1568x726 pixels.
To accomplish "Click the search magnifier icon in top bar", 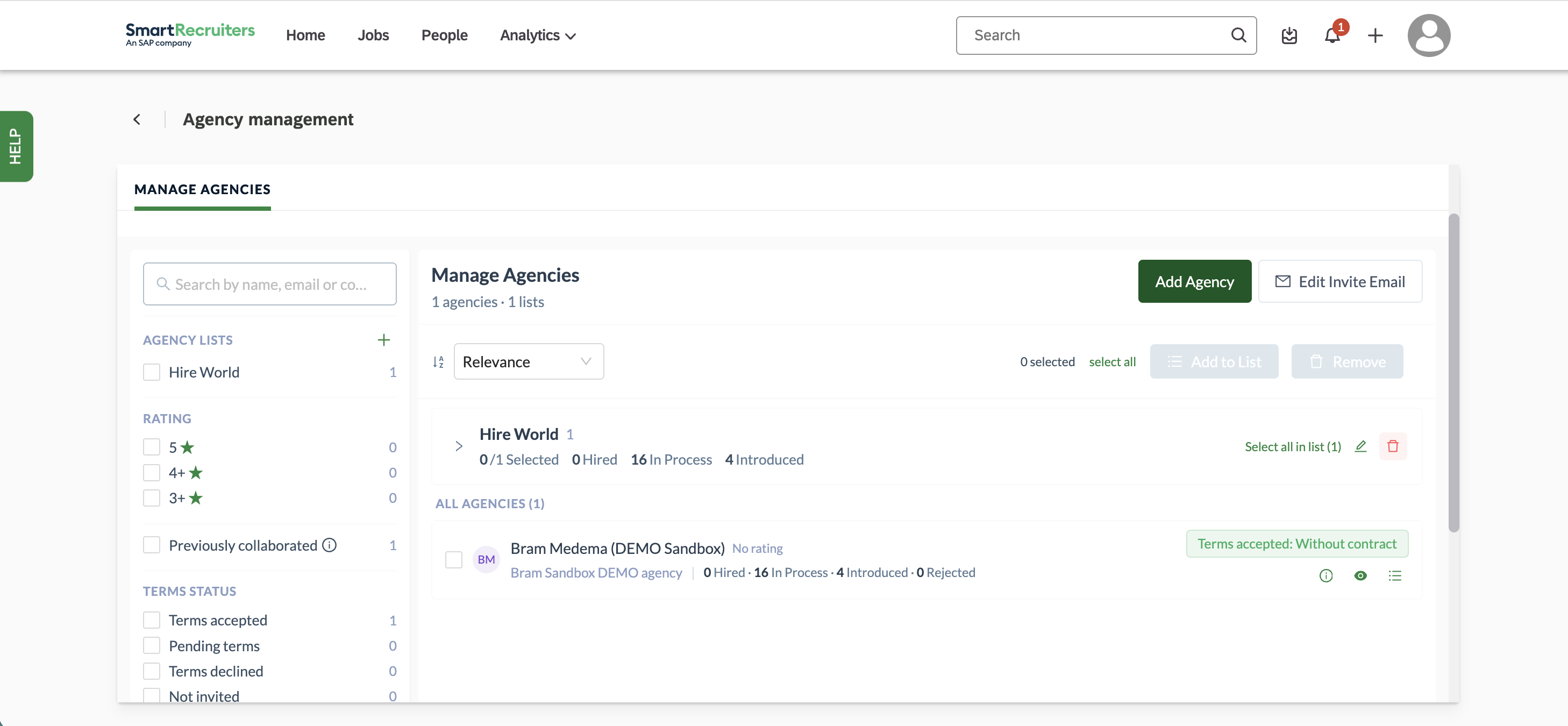I will coord(1239,35).
